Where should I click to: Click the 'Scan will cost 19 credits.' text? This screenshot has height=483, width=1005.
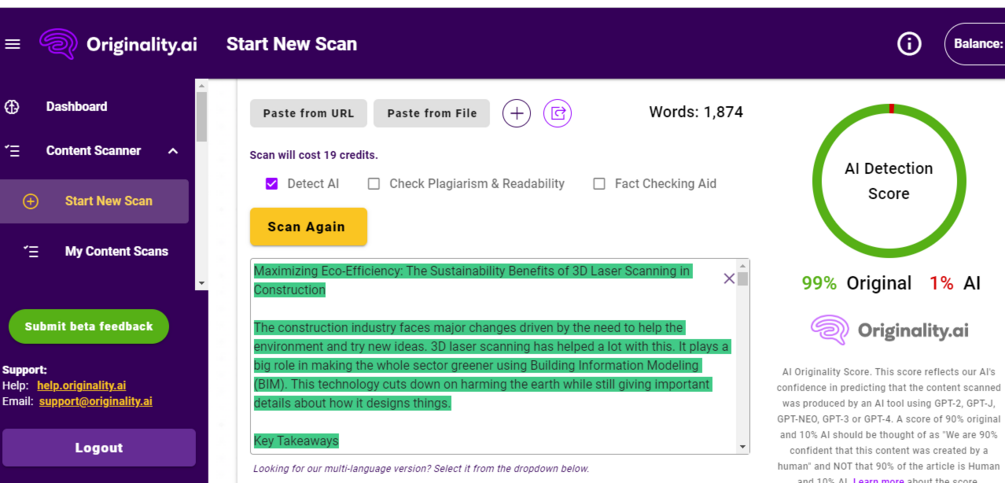314,155
